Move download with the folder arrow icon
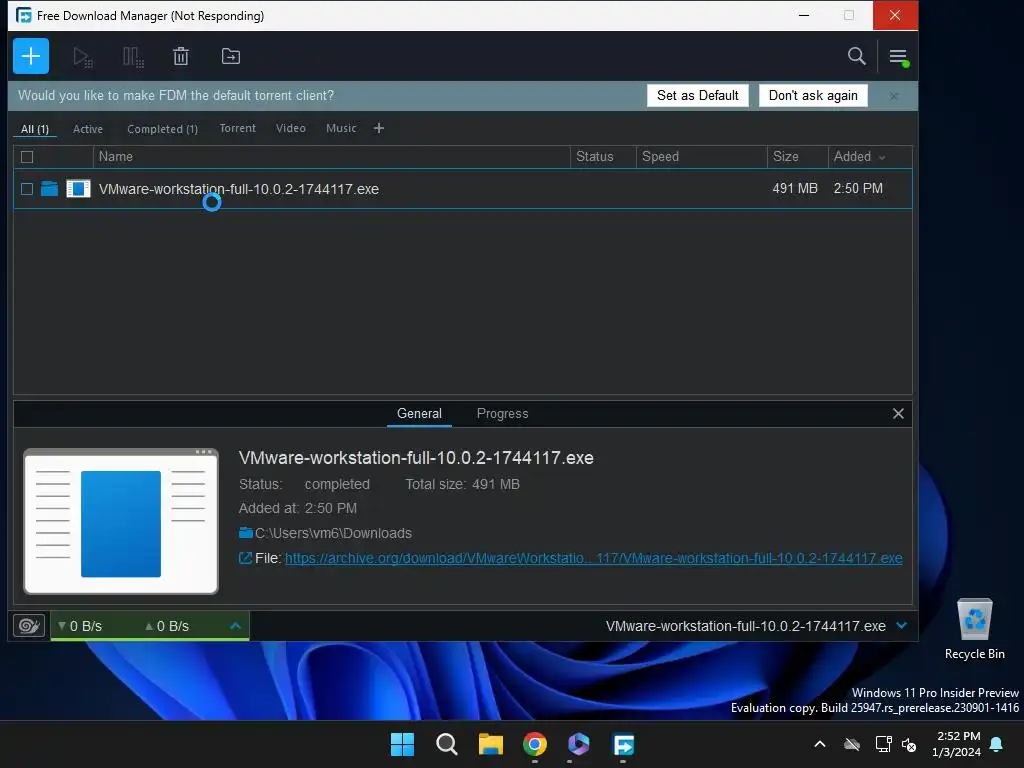This screenshot has width=1024, height=768. pyautogui.click(x=231, y=56)
